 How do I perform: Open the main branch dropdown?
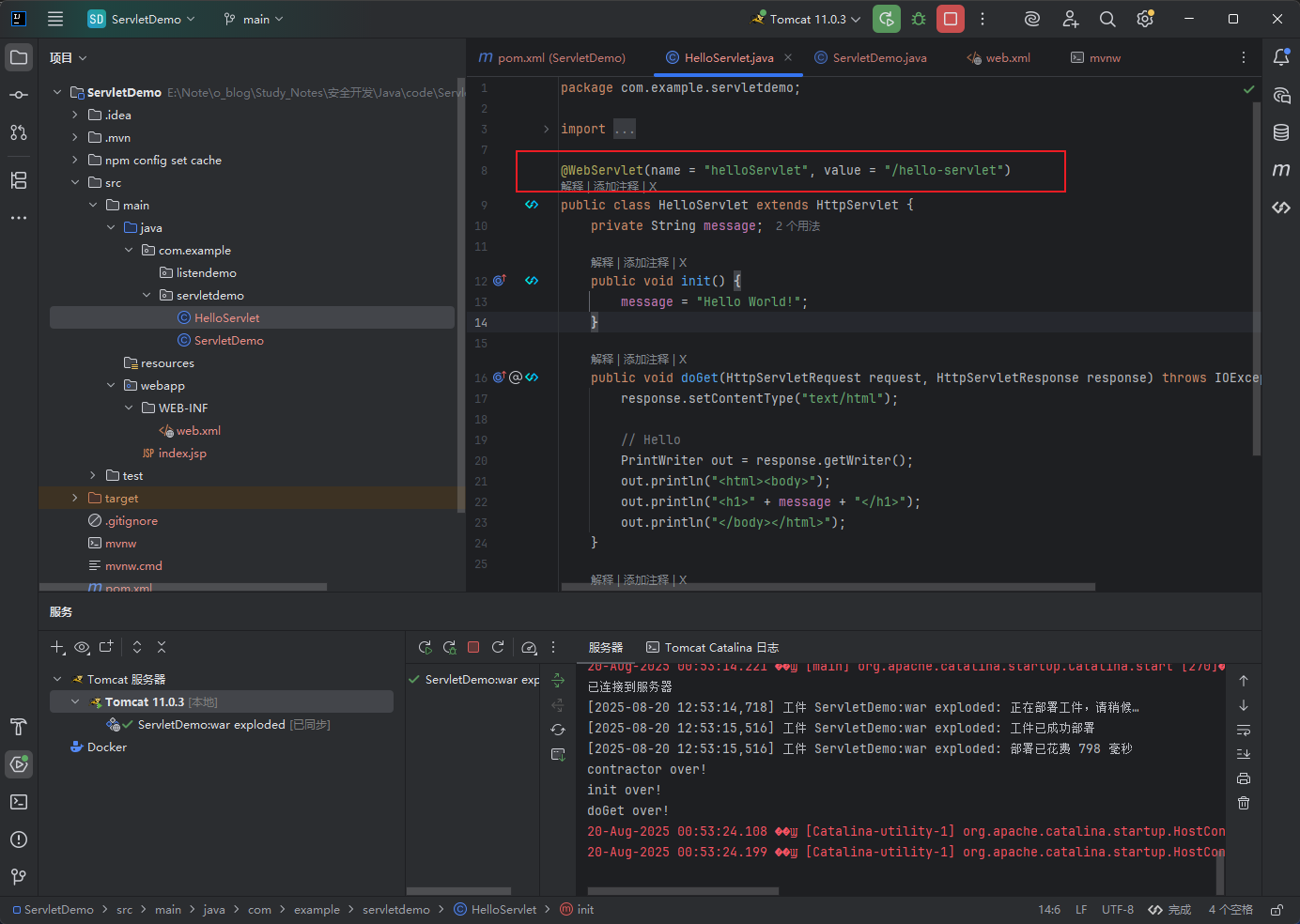pyautogui.click(x=254, y=19)
